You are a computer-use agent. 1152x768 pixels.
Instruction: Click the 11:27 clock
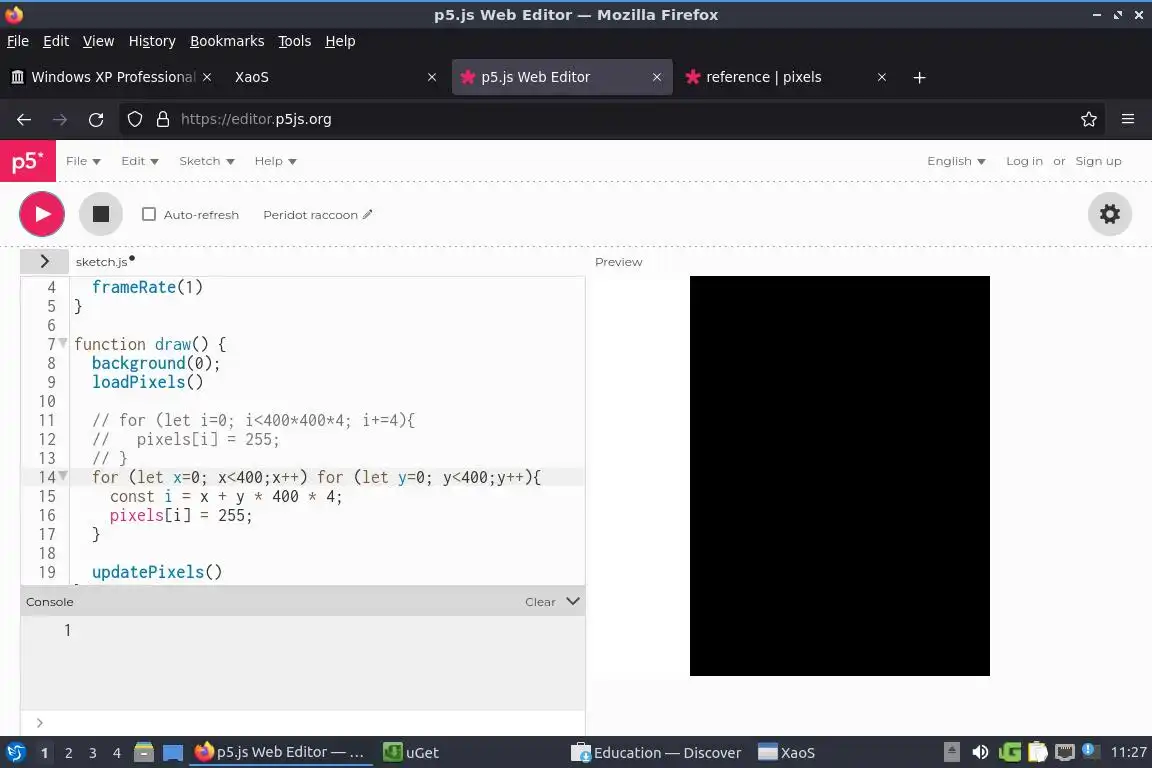1128,752
